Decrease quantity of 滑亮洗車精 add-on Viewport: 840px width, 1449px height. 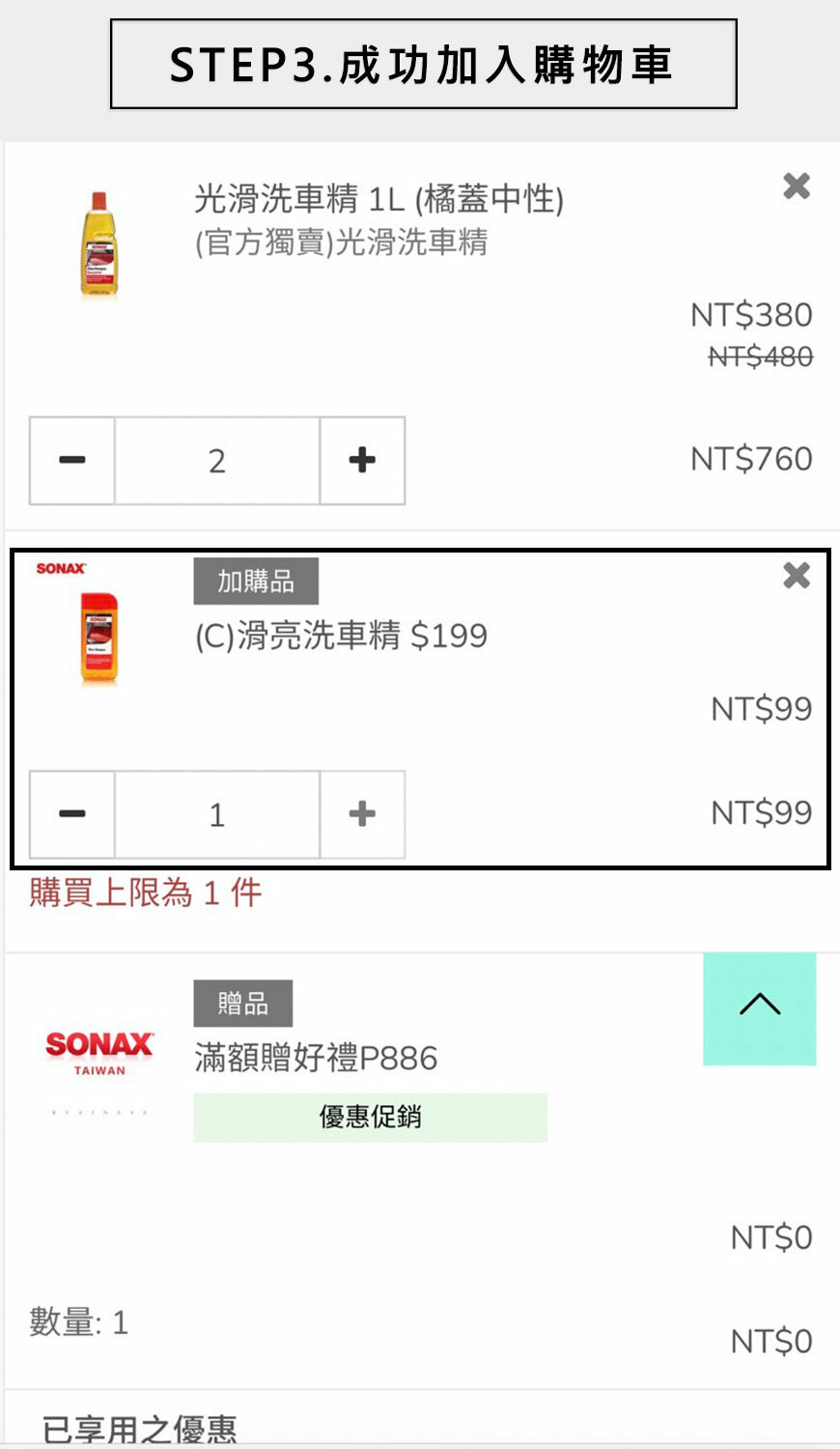(x=72, y=814)
